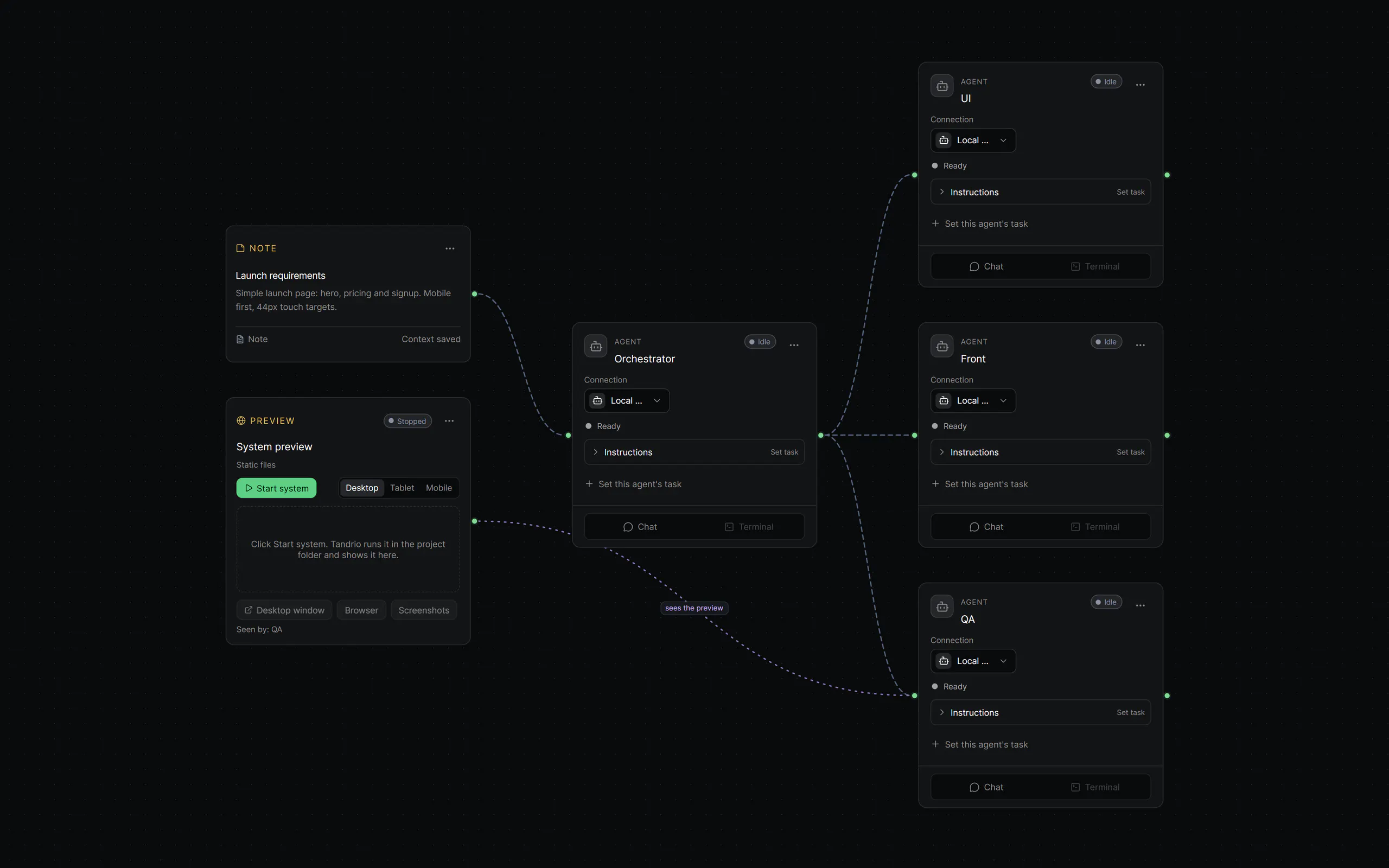1389x868 pixels.
Task: Open the Terminal tab in UI agent
Action: (x=1095, y=266)
